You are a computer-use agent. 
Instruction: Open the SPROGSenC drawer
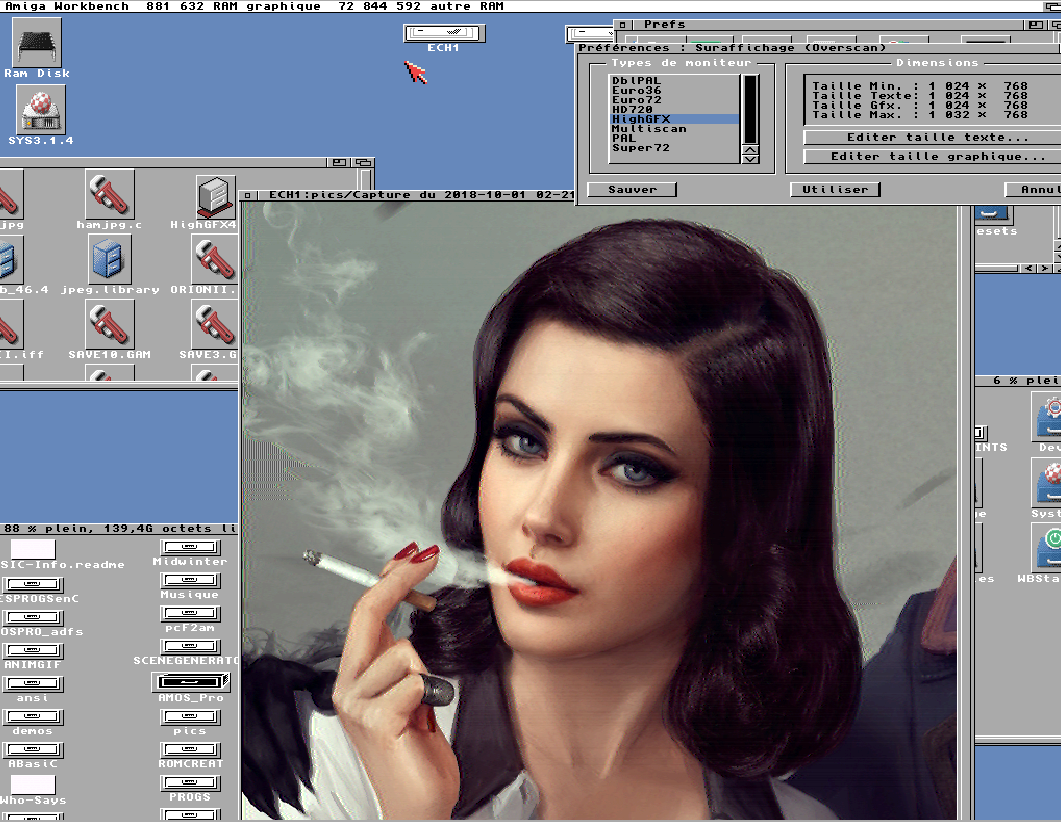click(32, 584)
